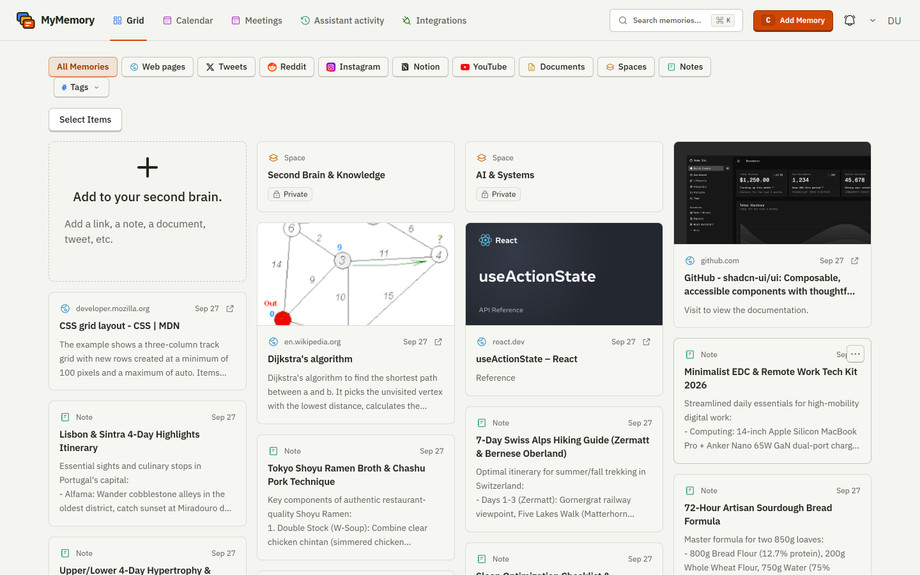Open Minimalist EDC & Remote Work Tech Kit note
Viewport: 920px width, 575px height.
pos(772,401)
